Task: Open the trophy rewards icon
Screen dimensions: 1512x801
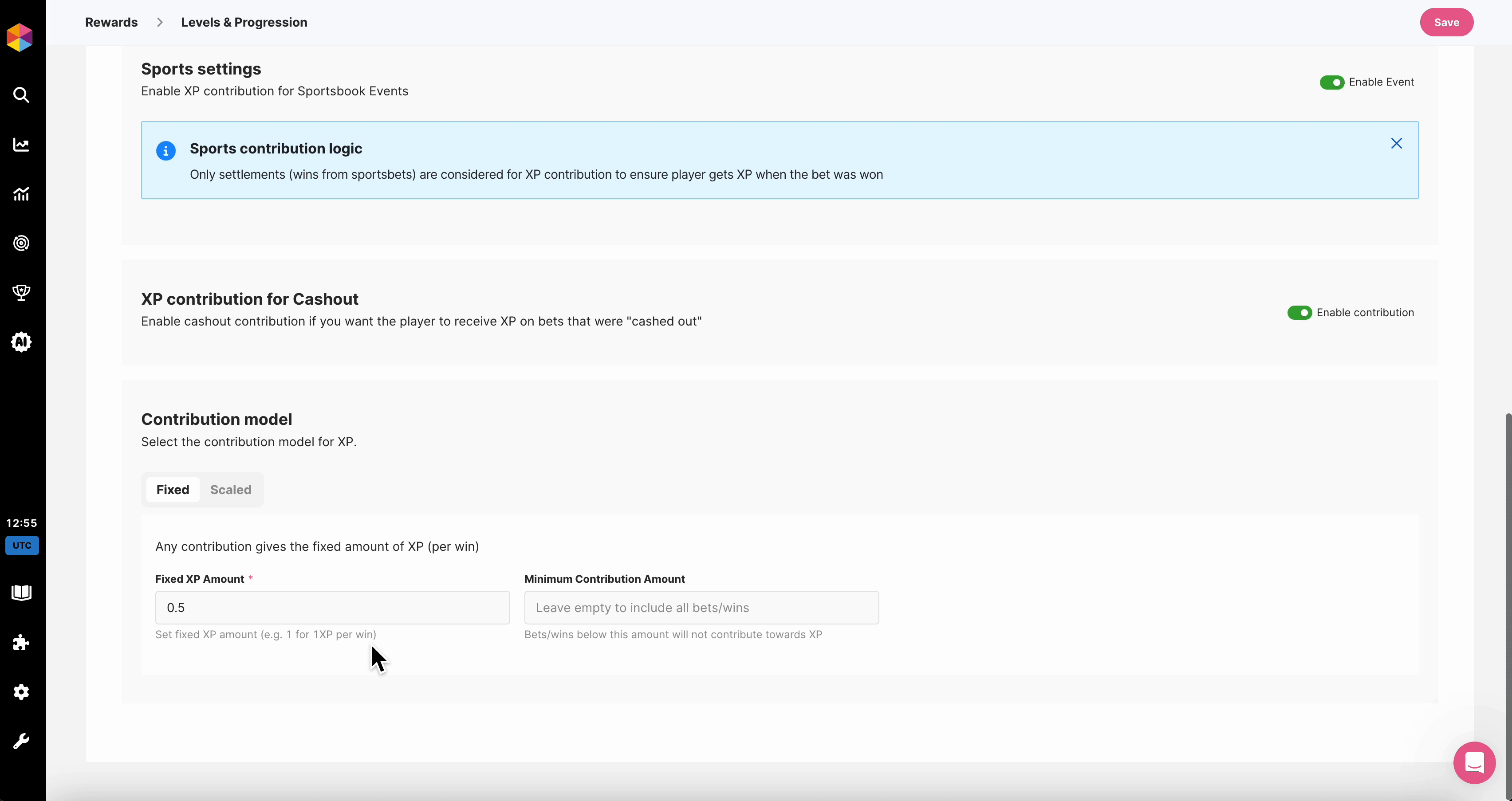Action: pyautogui.click(x=21, y=292)
